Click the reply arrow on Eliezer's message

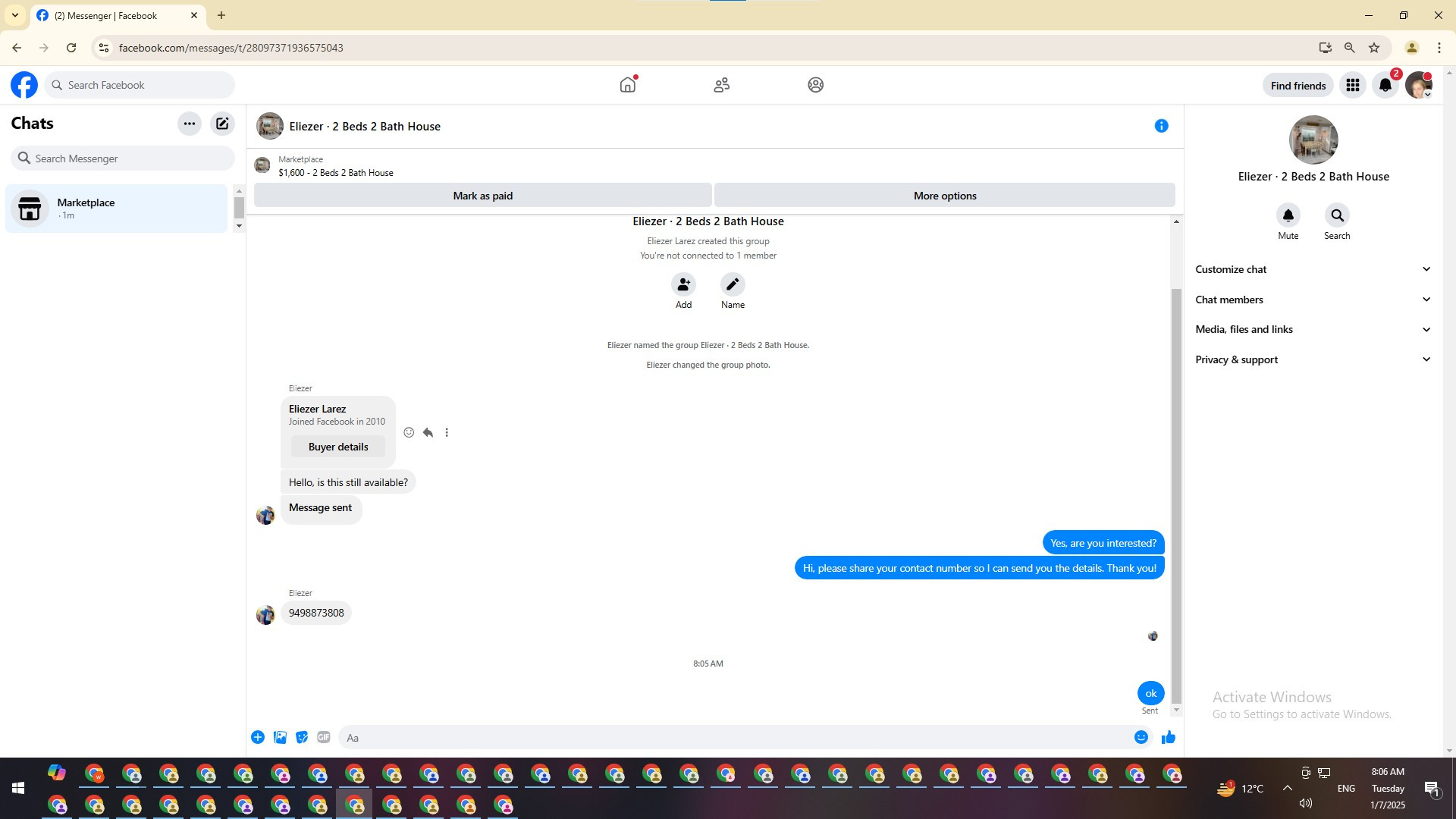point(428,432)
